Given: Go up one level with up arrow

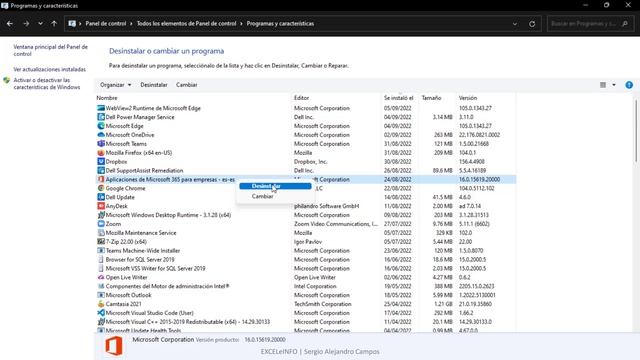Looking at the screenshot, I should click(54, 24).
